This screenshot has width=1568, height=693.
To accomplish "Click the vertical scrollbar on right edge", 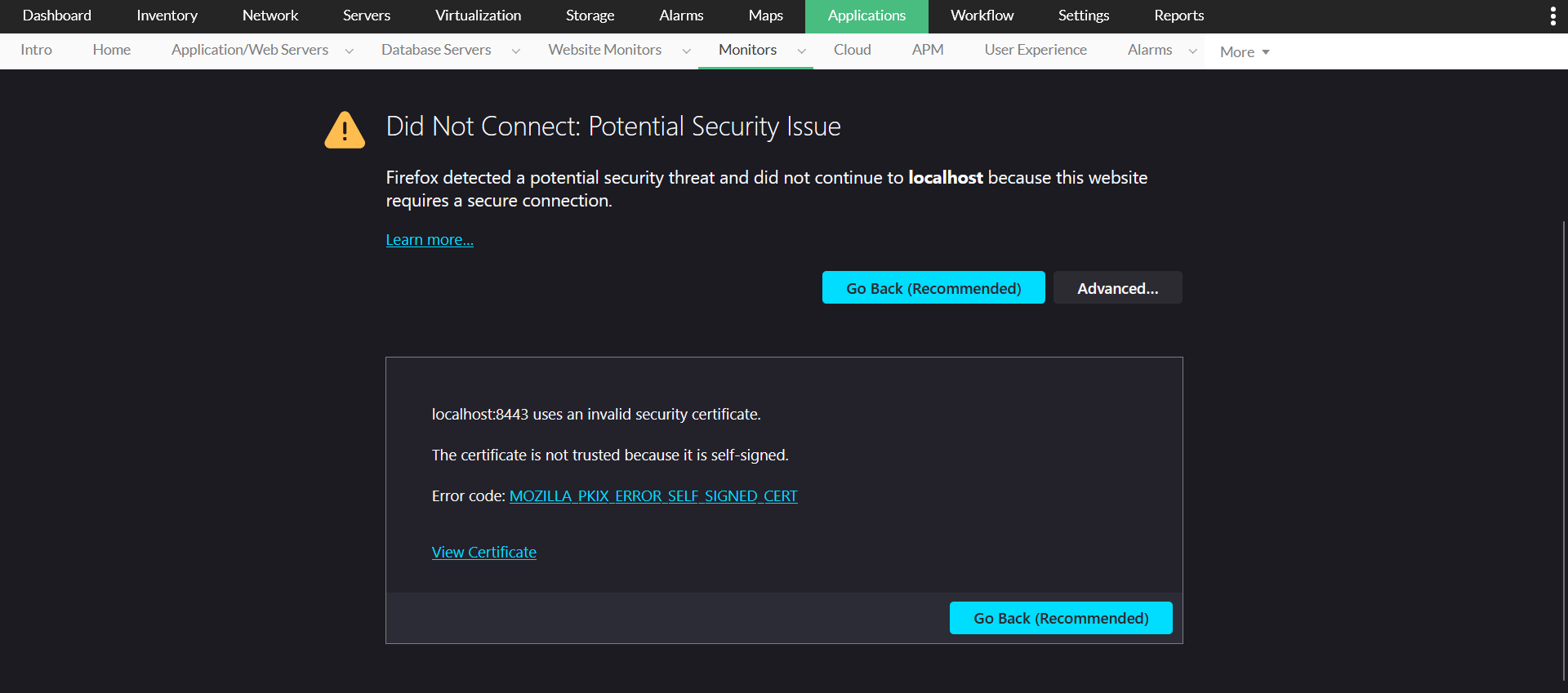I will coord(1563,449).
